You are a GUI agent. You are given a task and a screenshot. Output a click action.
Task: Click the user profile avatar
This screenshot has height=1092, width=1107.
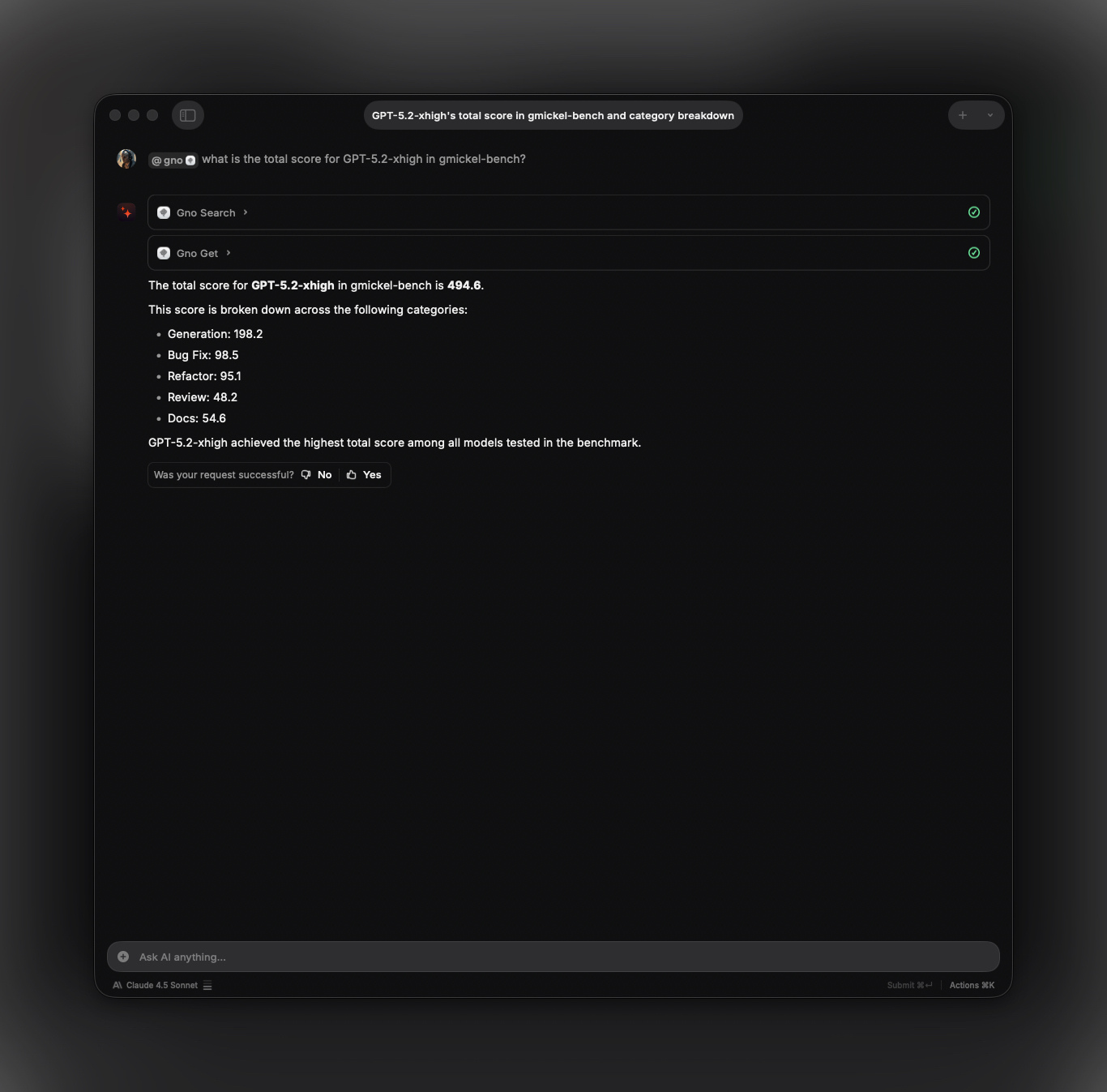click(x=126, y=159)
